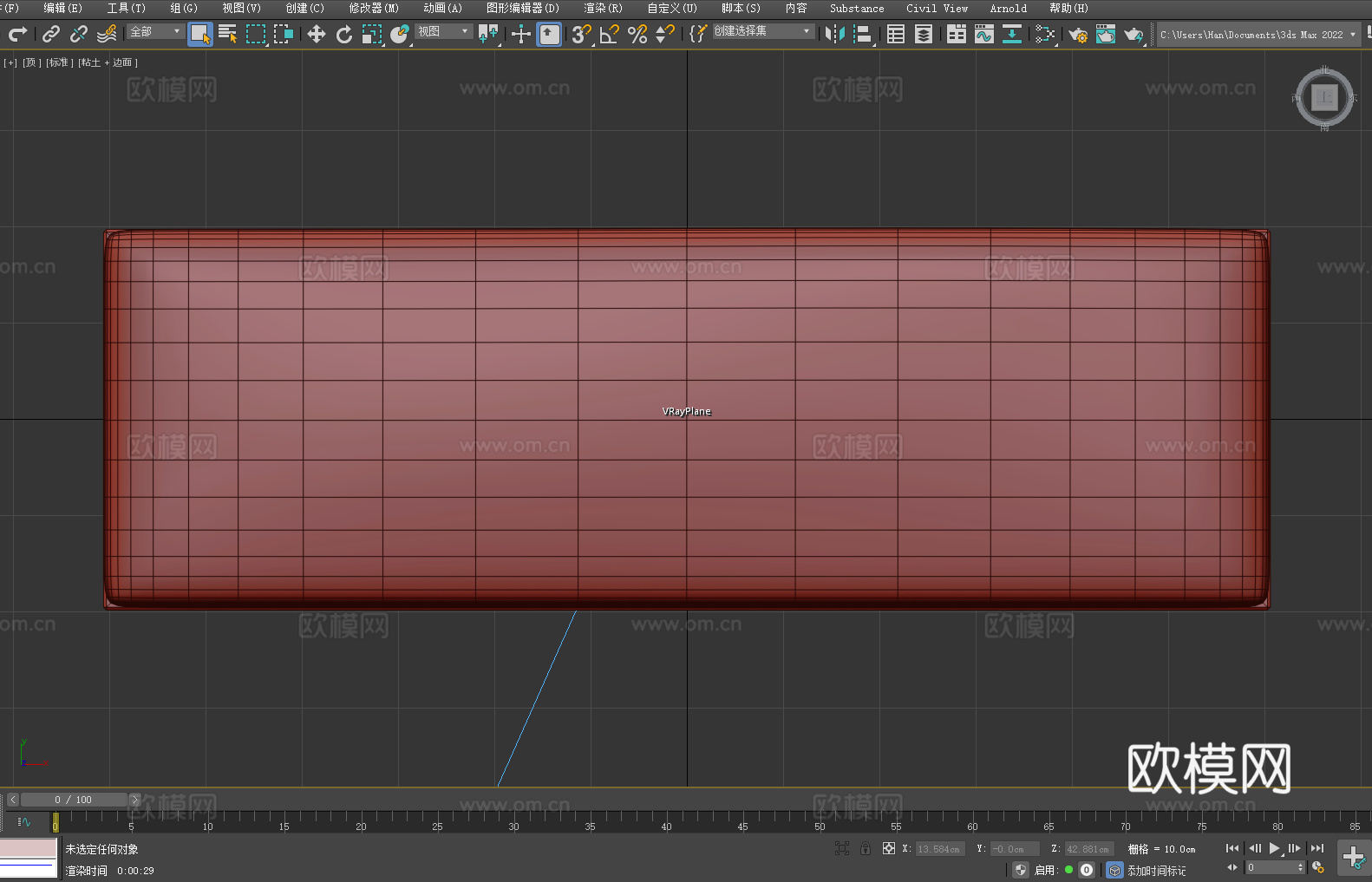Open the Layer Explorer icon

point(924,34)
